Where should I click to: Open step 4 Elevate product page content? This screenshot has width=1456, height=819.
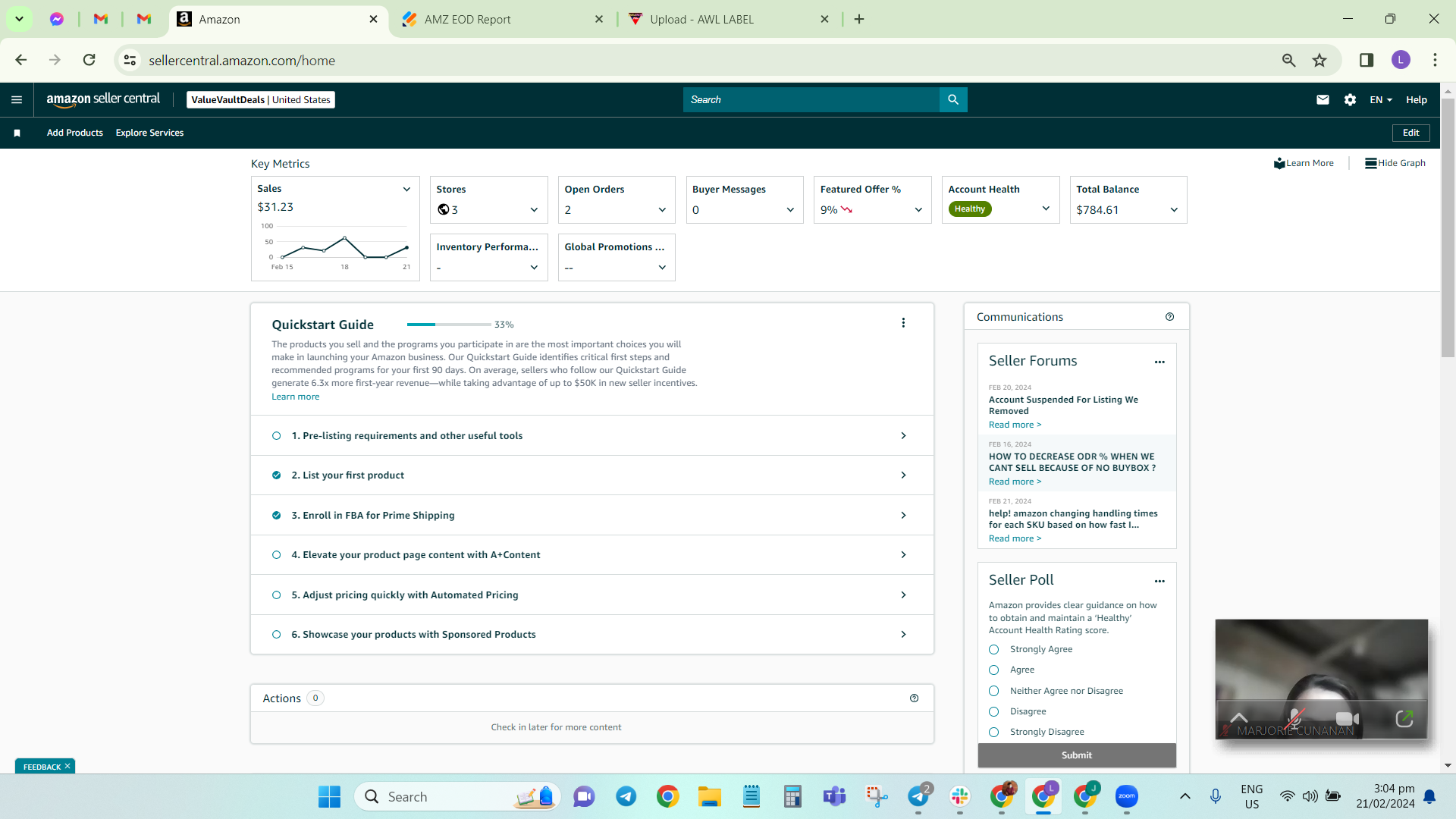coord(591,555)
